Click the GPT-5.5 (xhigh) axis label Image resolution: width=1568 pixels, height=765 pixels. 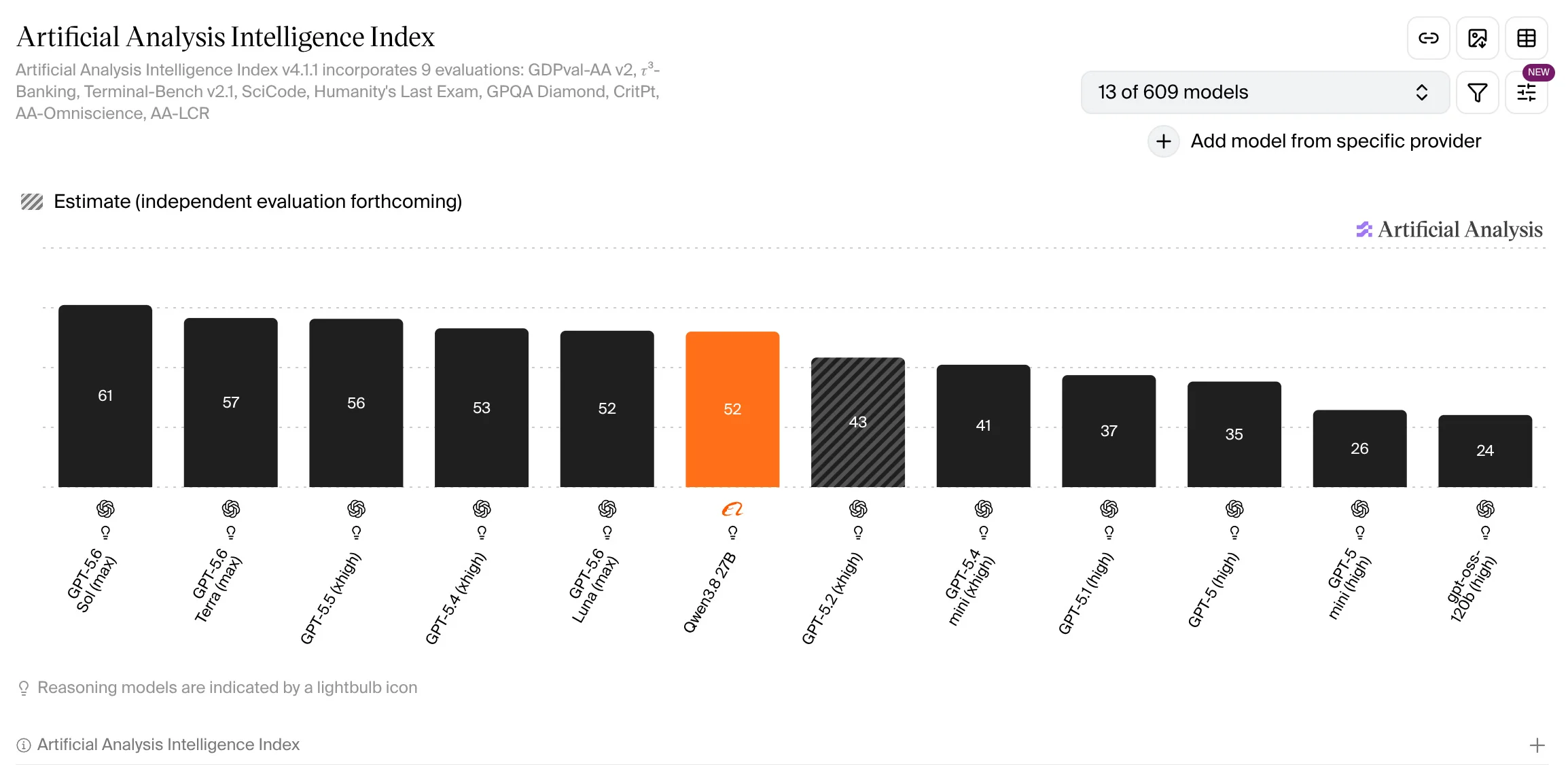pyautogui.click(x=331, y=598)
